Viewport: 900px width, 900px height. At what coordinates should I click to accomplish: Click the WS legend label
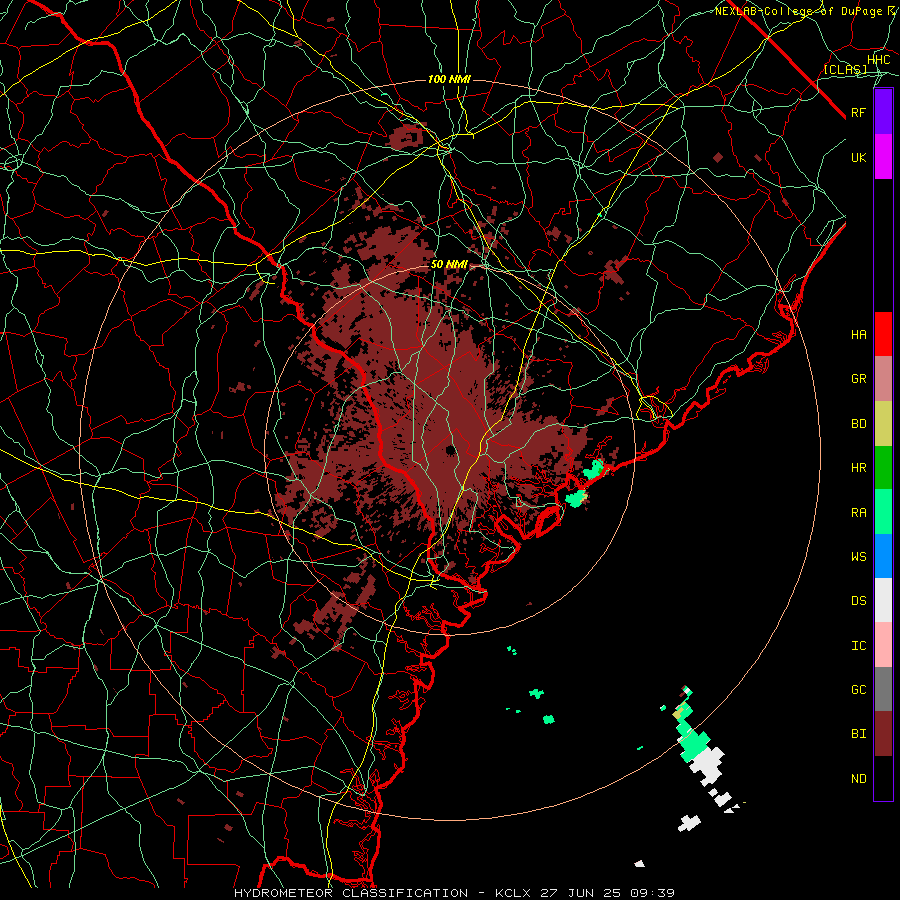tap(858, 556)
